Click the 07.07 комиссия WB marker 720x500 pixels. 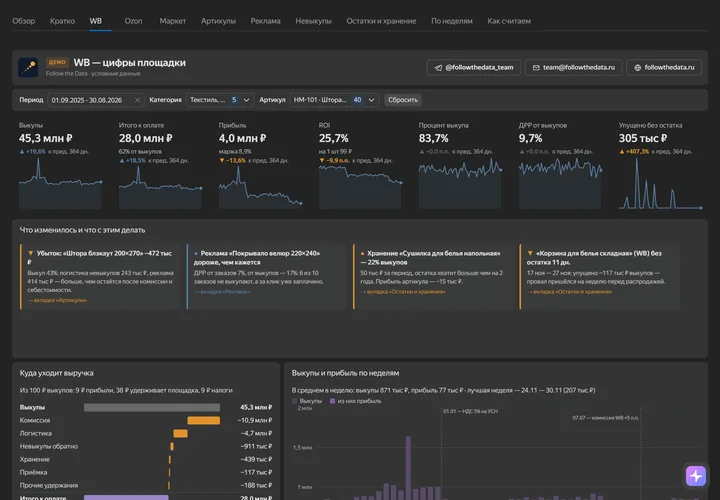[606, 418]
